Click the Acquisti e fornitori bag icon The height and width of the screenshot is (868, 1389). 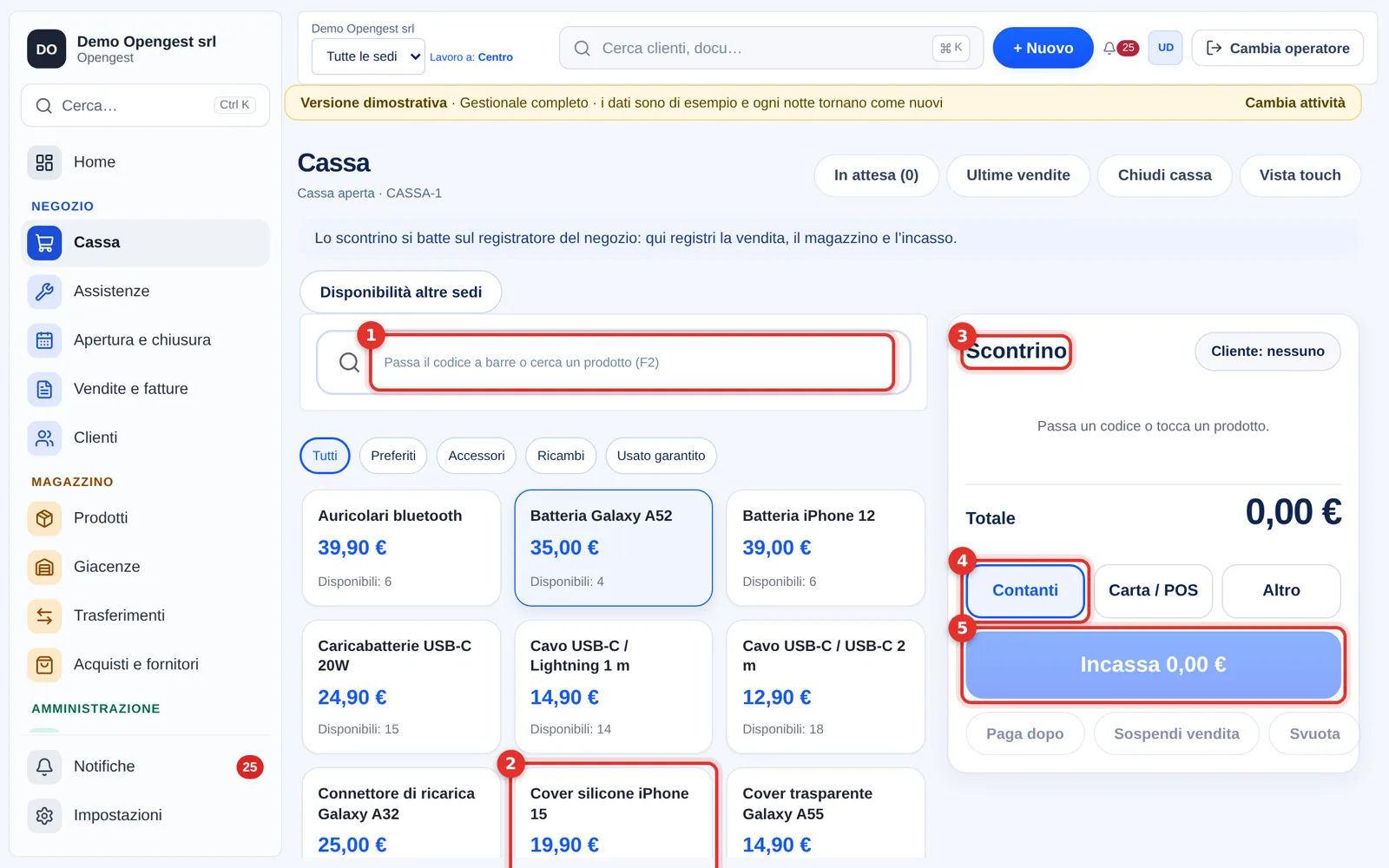tap(44, 665)
